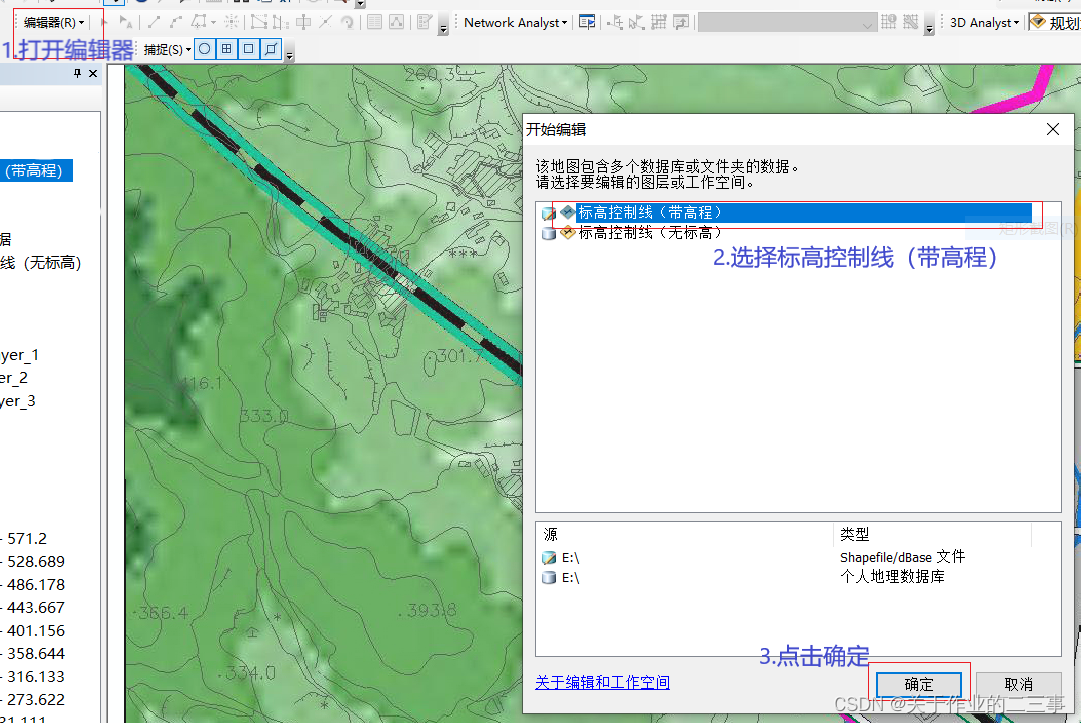Screen dimensions: 1081x723
Task: Open the 3D Analyst dropdown
Action: [981, 22]
